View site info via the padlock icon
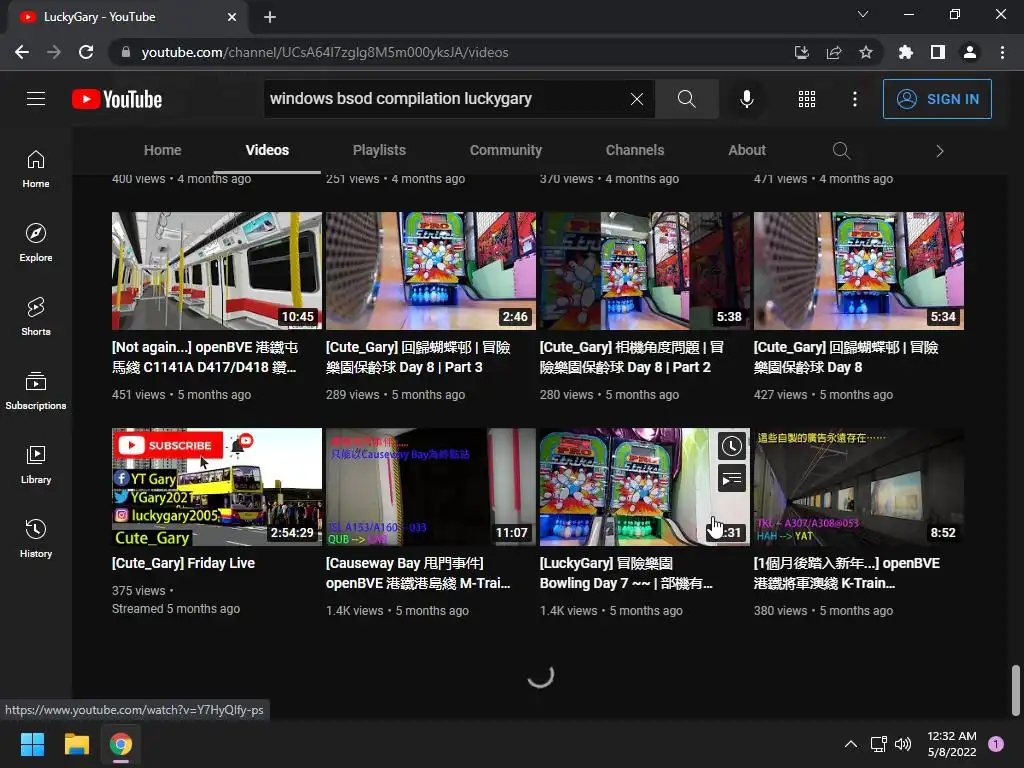The height and width of the screenshot is (768, 1024). (126, 52)
